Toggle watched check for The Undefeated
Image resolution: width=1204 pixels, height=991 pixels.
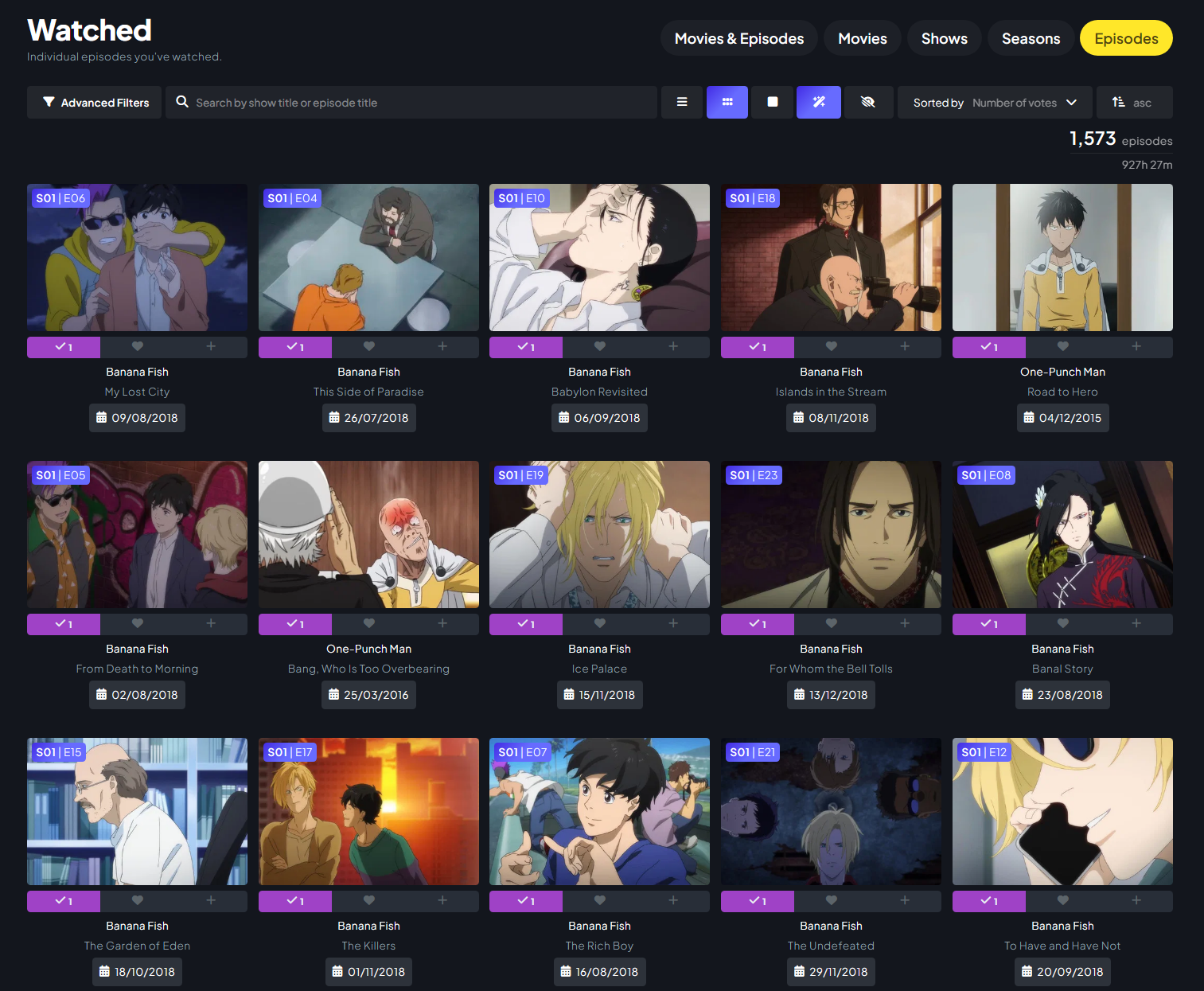click(x=758, y=901)
